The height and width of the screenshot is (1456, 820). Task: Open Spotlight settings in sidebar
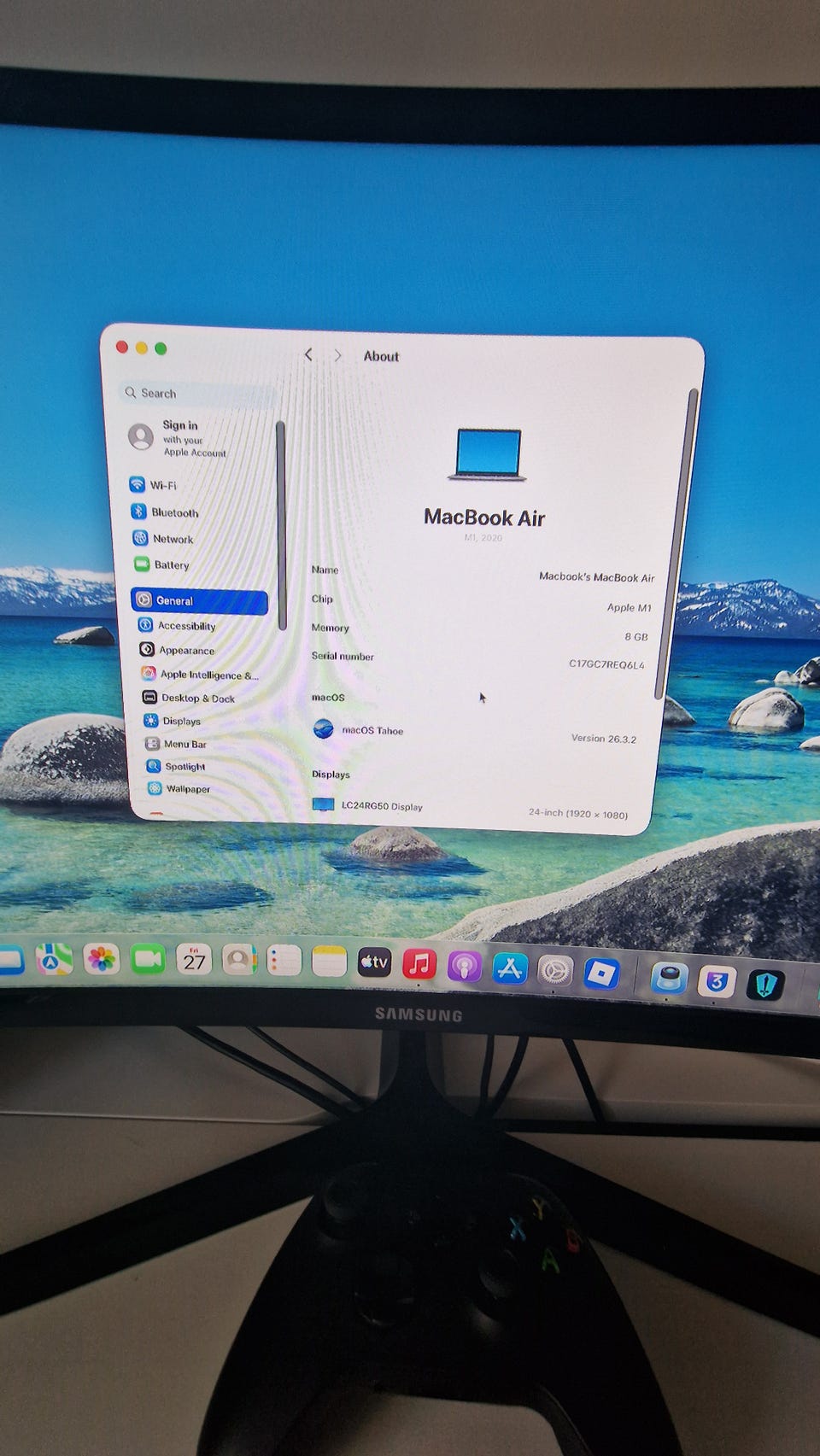click(x=176, y=767)
